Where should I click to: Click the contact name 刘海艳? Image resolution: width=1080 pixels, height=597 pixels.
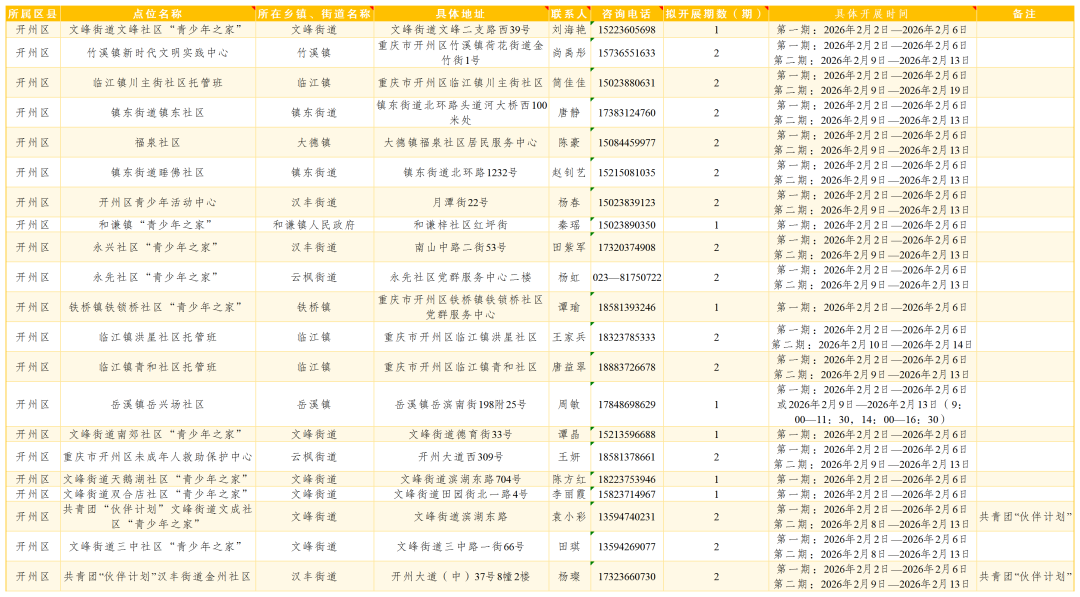tap(569, 30)
